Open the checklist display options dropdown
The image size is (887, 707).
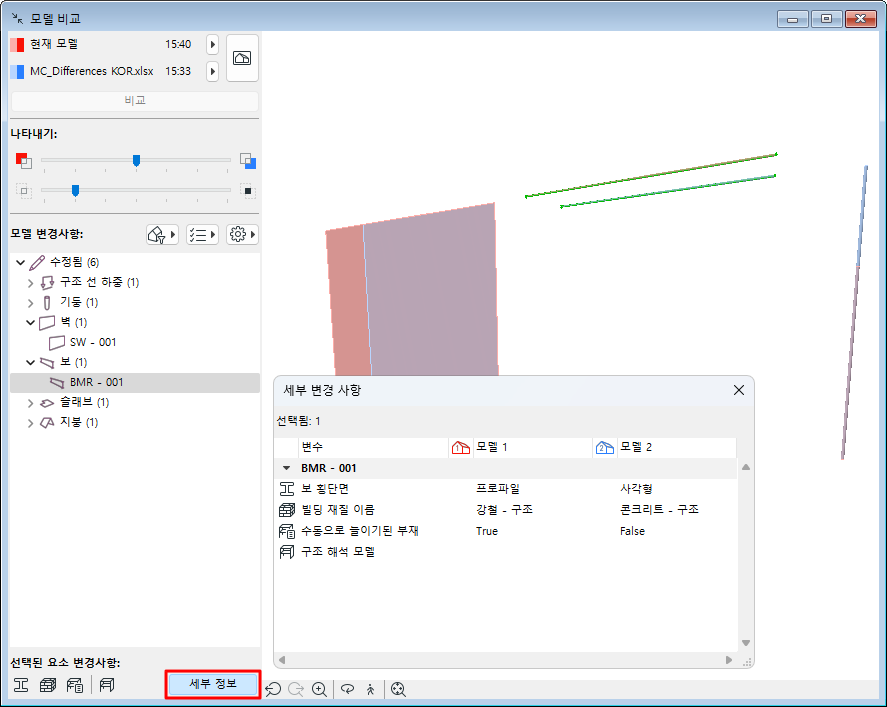coord(202,234)
